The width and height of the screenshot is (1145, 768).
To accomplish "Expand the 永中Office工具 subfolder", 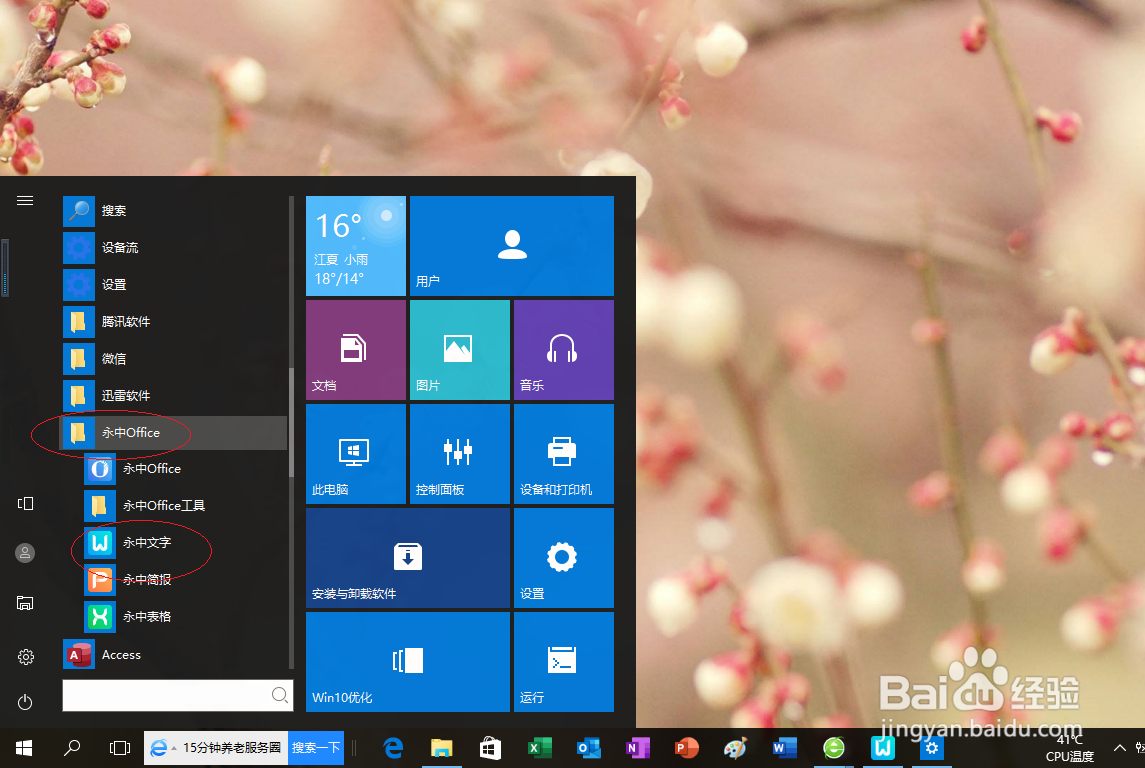I will coord(185,505).
